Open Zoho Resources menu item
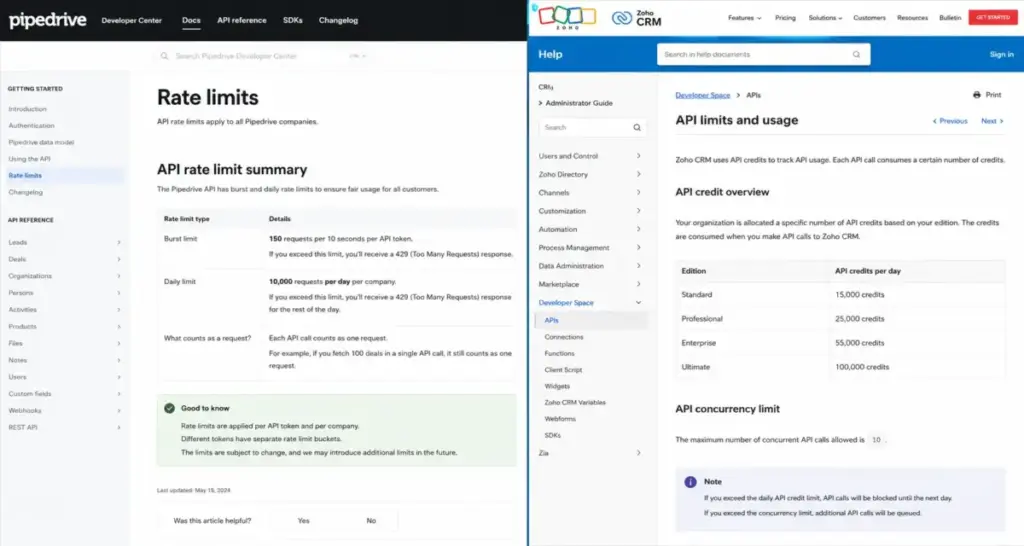Viewport: 1024px width, 546px height. (912, 18)
